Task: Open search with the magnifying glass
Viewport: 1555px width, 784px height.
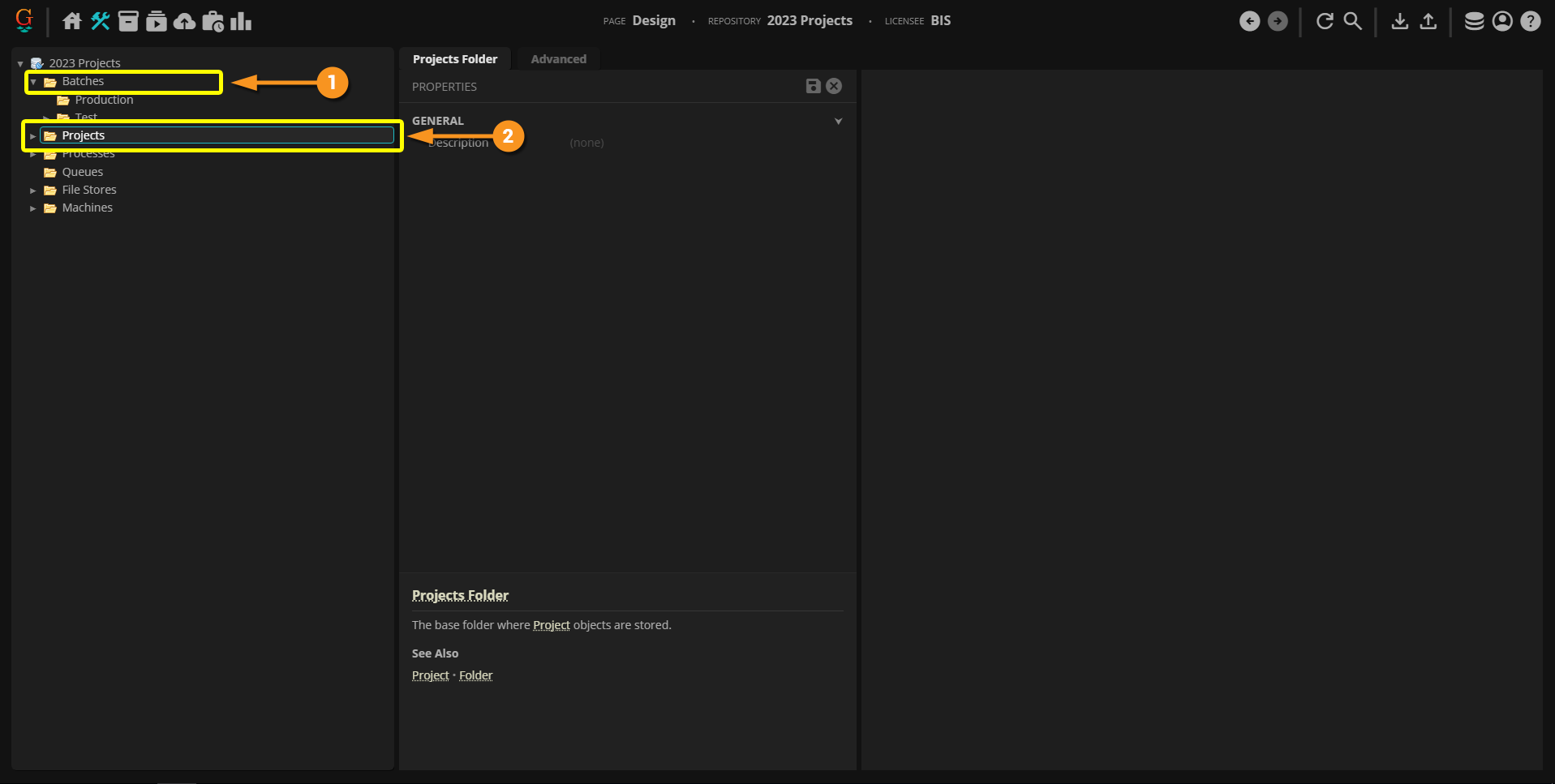Action: coord(1352,21)
